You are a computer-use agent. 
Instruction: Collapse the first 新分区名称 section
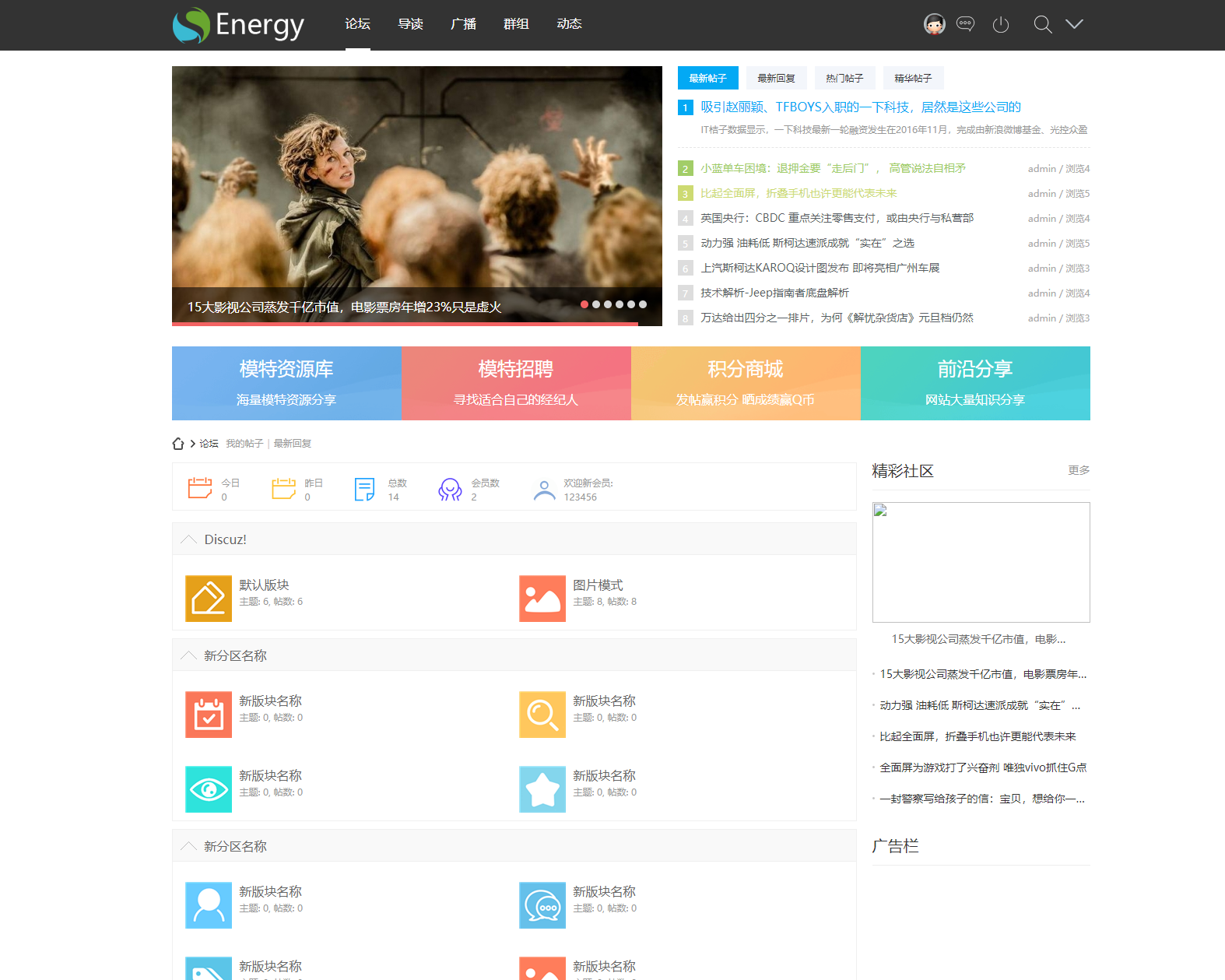188,655
